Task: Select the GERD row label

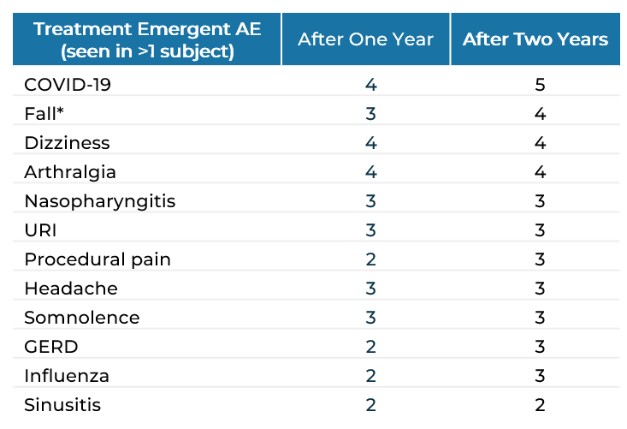Action: click(51, 347)
